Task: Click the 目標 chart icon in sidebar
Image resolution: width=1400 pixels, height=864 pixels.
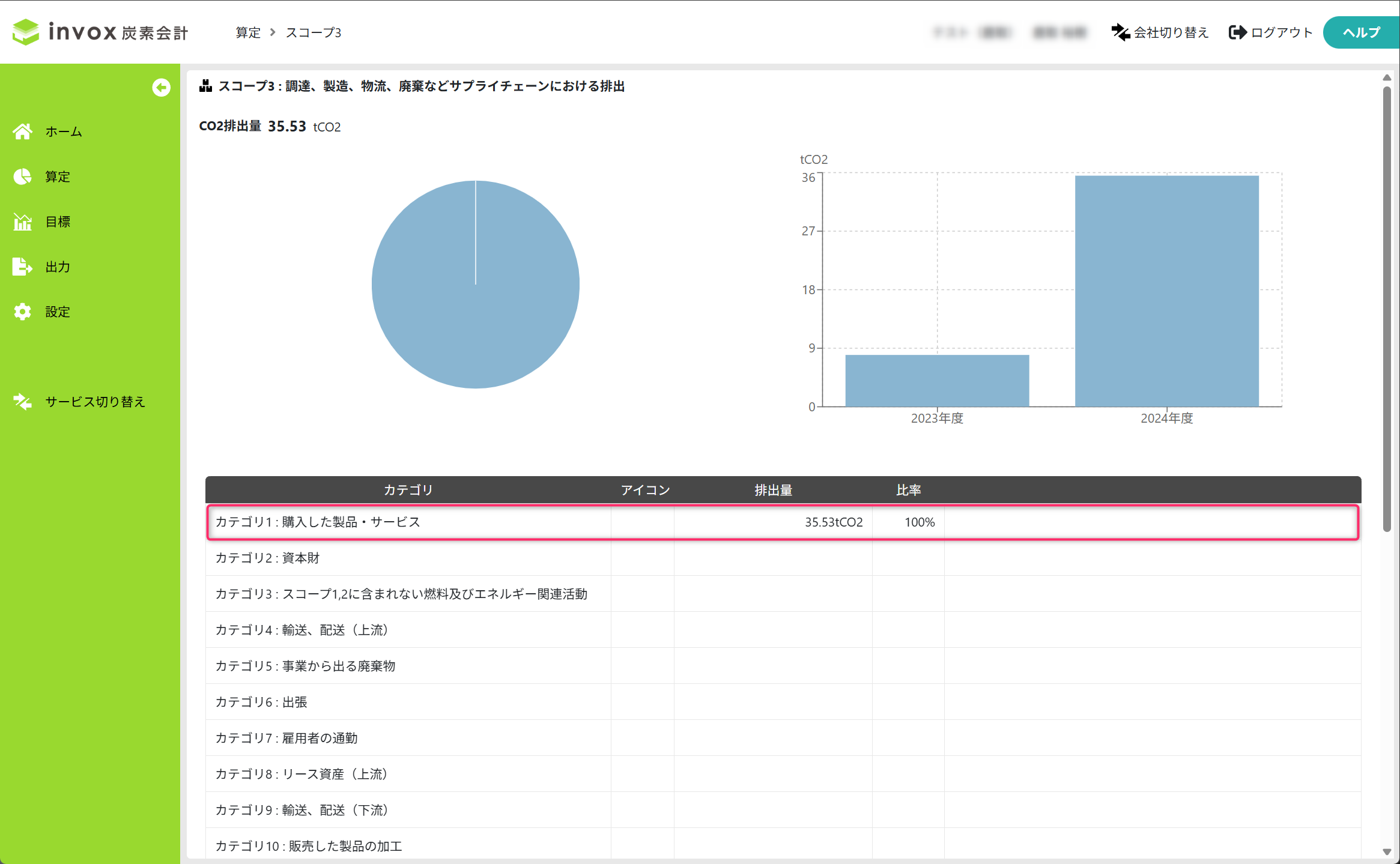Action: 23,222
